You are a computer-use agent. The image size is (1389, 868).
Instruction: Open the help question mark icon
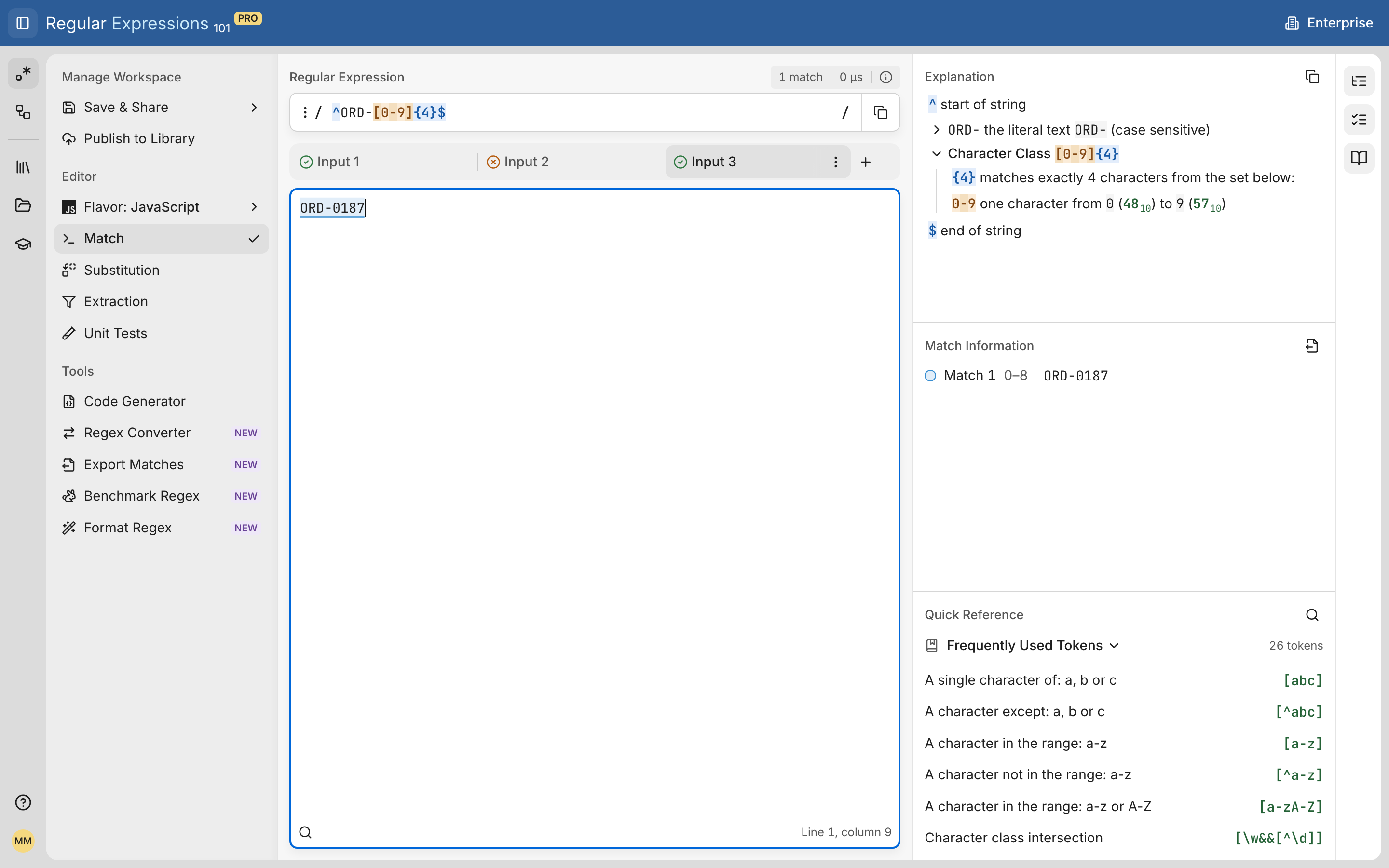tap(23, 802)
